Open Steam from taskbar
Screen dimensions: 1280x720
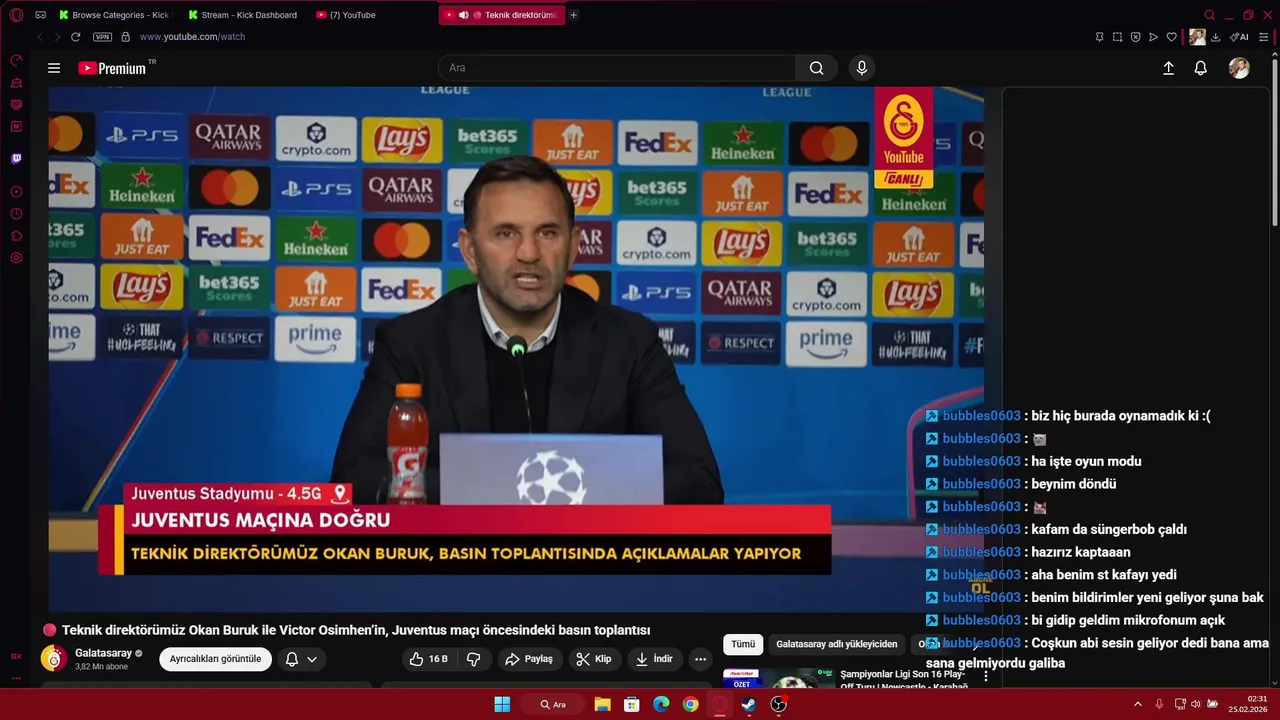pyautogui.click(x=749, y=704)
